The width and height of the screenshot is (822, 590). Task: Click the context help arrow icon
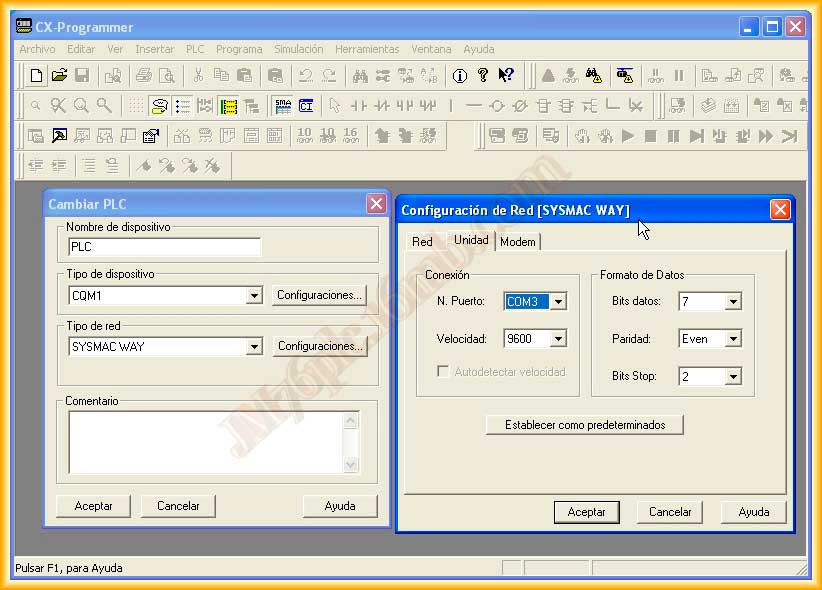[506, 75]
